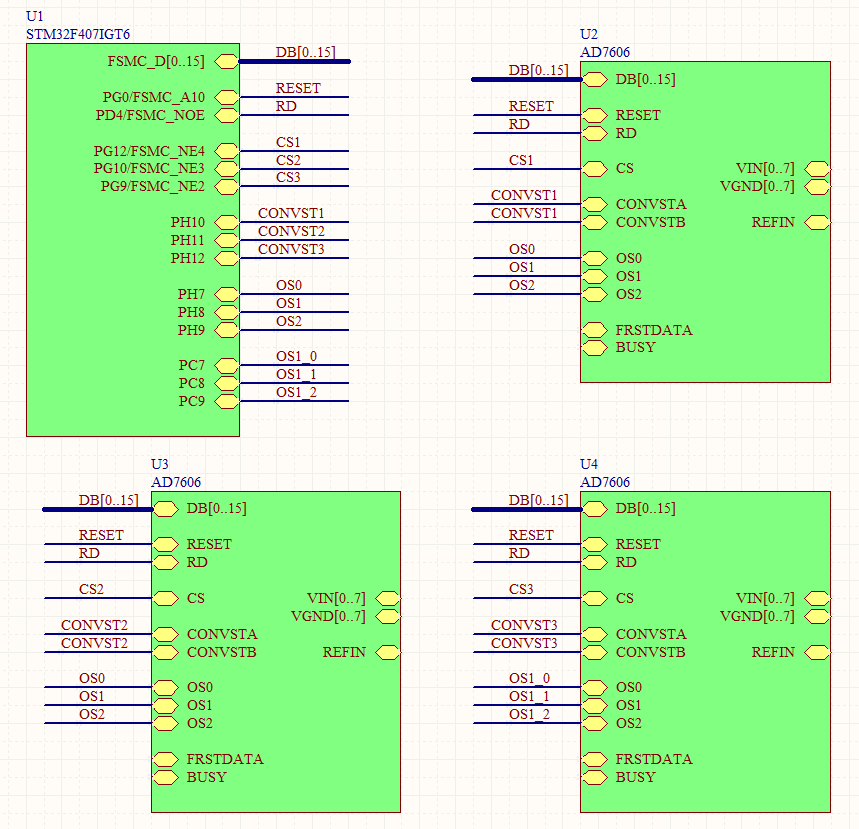
Task: Click the FRSTDATA port on U4
Action: (x=595, y=759)
